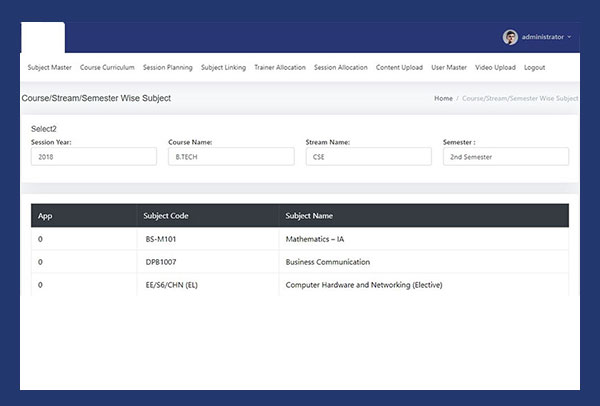Open the Content Upload menu
The height and width of the screenshot is (406, 600).
pyautogui.click(x=399, y=67)
